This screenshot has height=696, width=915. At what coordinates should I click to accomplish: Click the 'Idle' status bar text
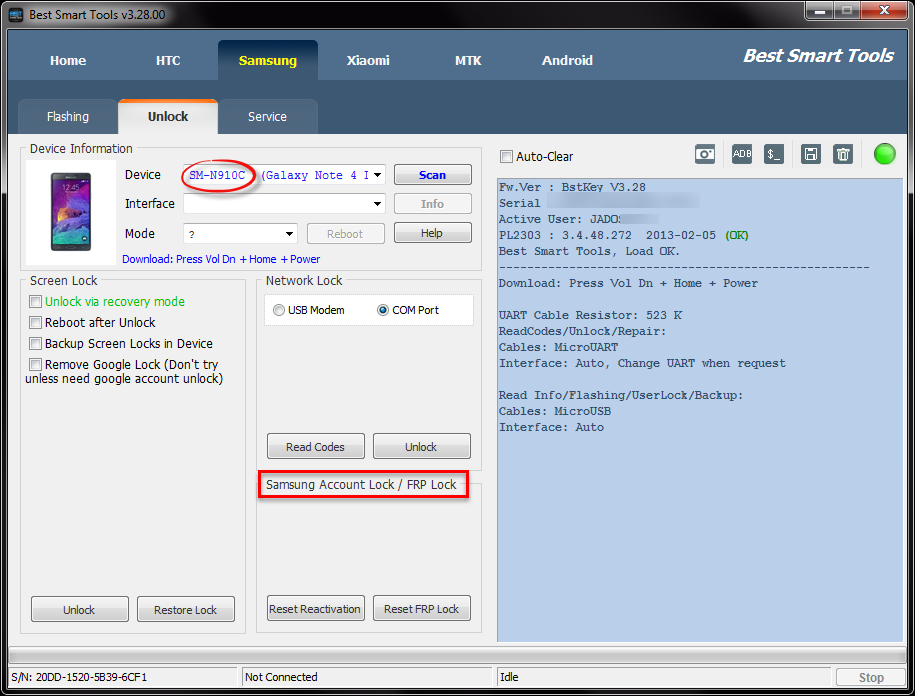pyautogui.click(x=509, y=677)
